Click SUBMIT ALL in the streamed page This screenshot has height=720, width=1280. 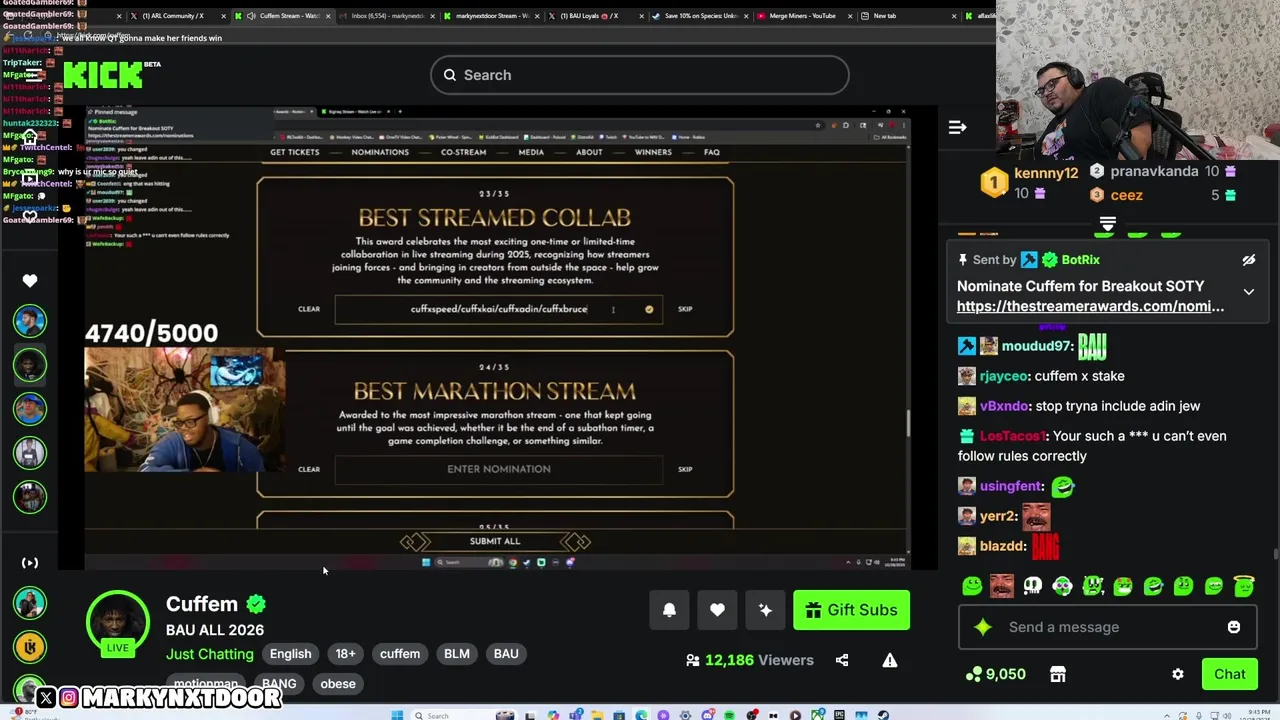tap(495, 541)
